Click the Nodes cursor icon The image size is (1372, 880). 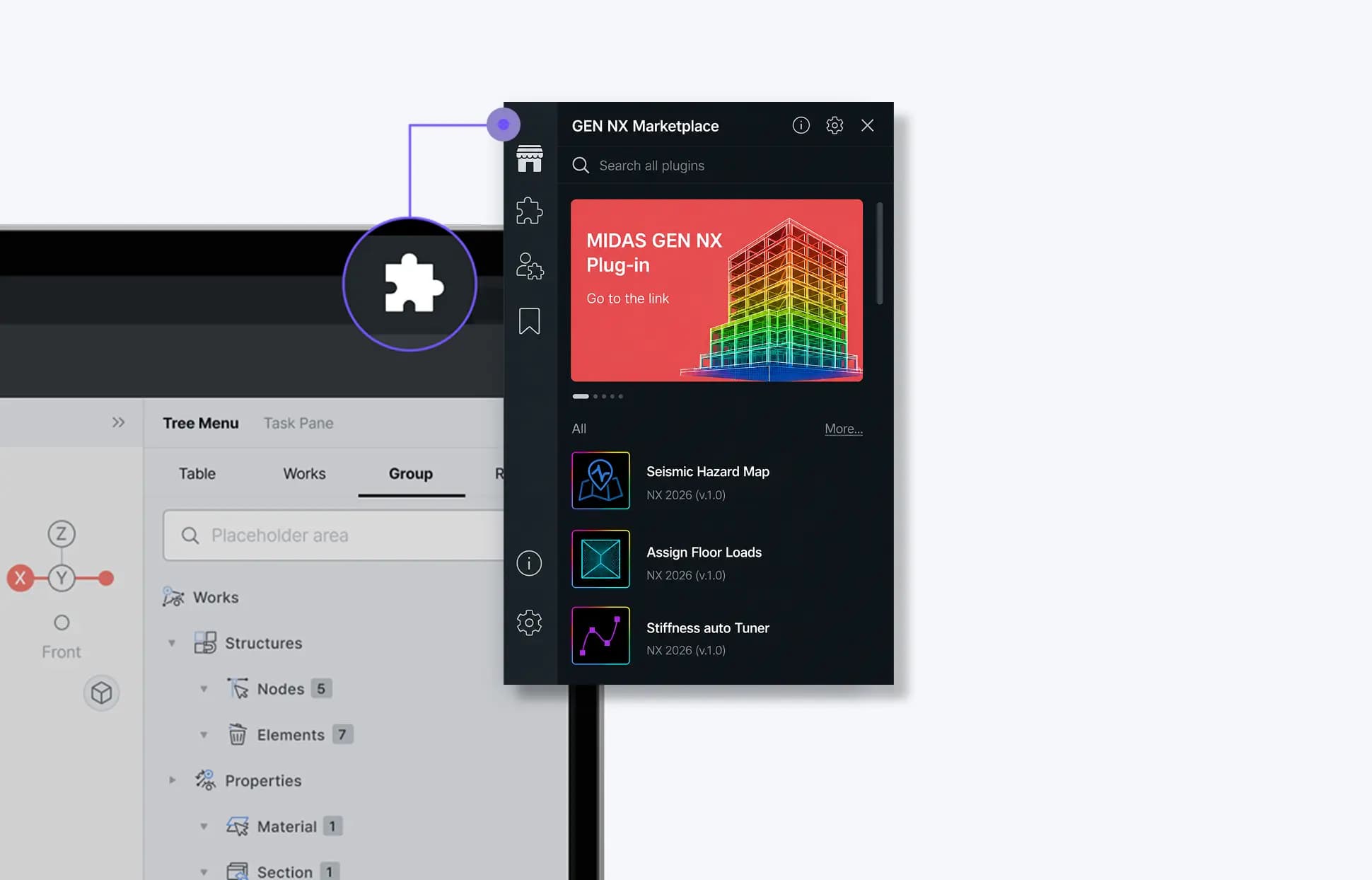click(238, 688)
